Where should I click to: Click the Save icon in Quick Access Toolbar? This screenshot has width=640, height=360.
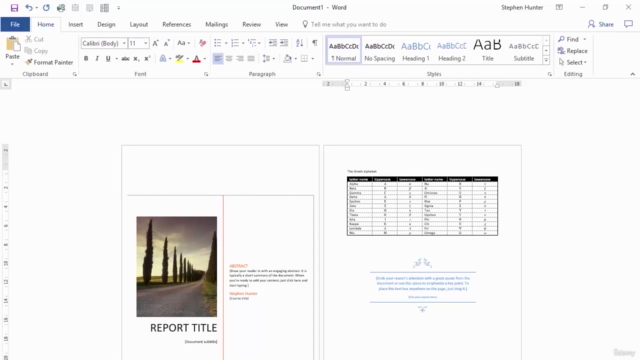pos(14,8)
